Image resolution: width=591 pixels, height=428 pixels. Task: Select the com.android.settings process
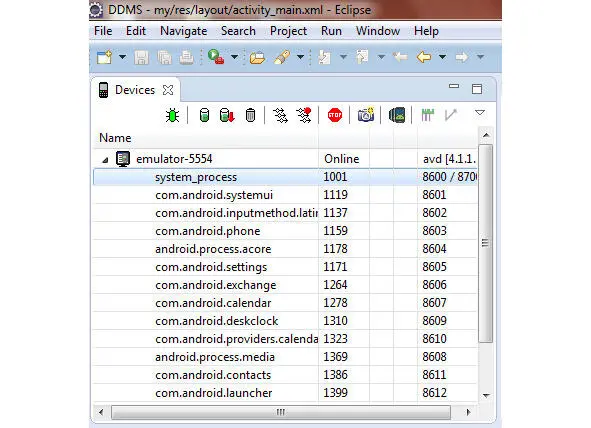point(285,267)
